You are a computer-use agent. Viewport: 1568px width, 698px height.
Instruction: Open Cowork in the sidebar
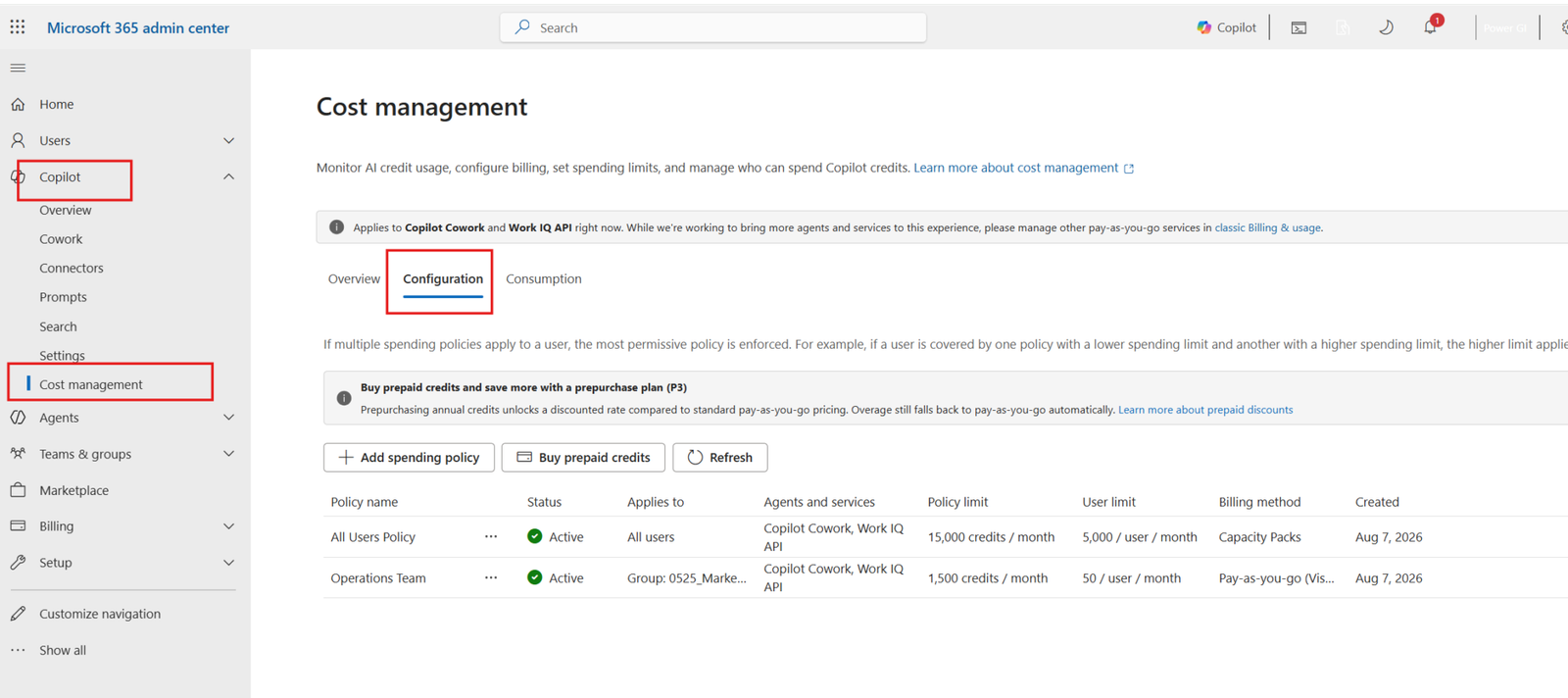61,239
